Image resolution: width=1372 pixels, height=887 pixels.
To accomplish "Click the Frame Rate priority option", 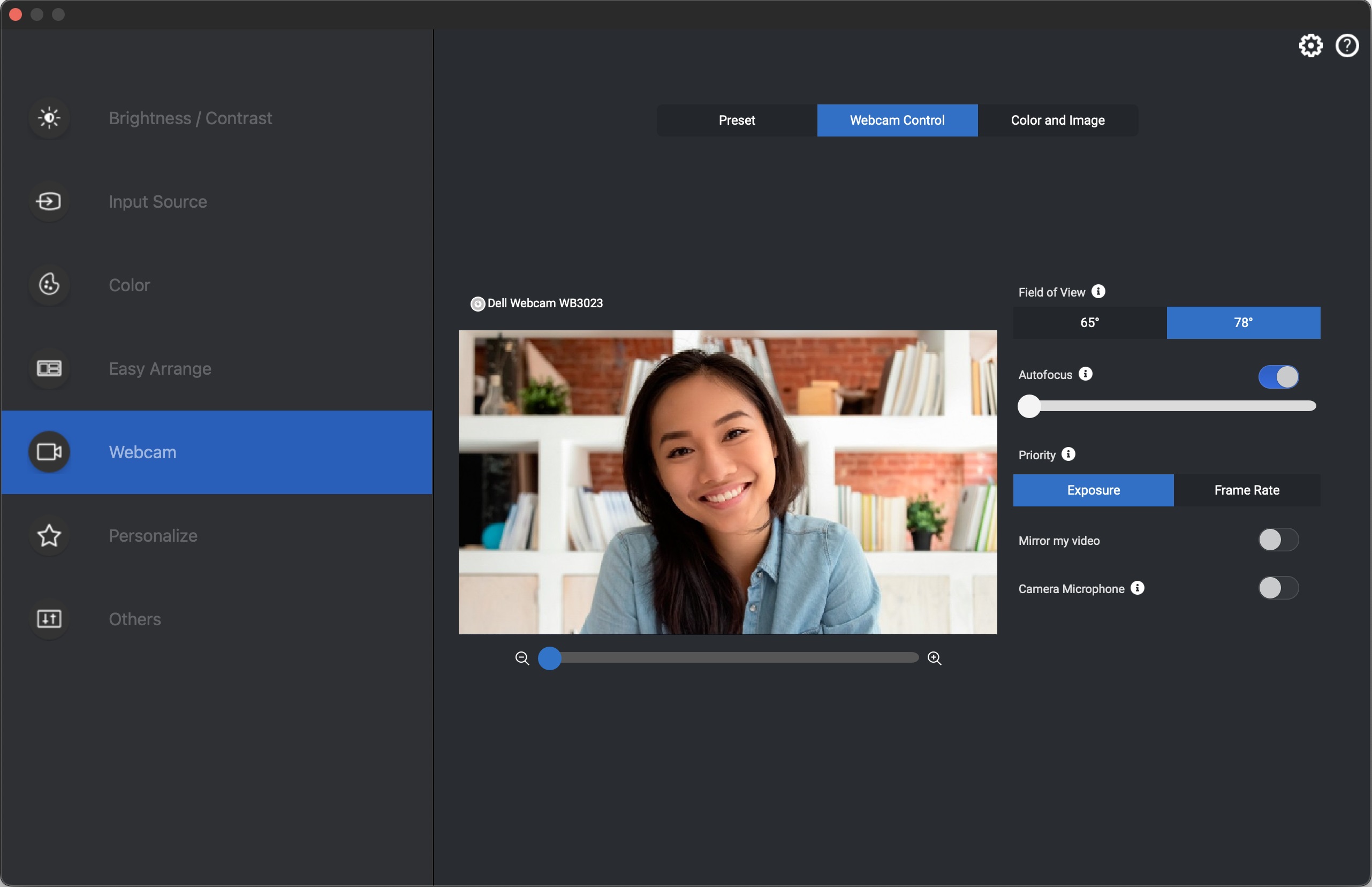I will point(1247,489).
